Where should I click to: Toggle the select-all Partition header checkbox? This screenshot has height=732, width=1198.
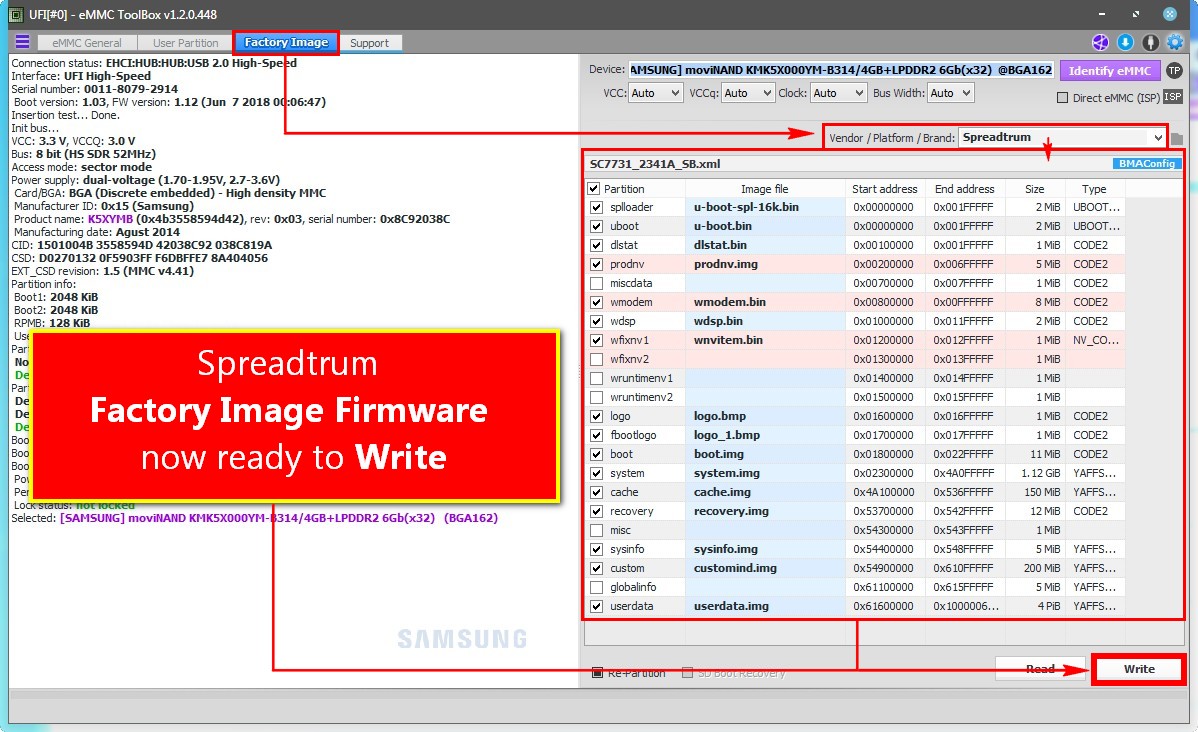(594, 189)
